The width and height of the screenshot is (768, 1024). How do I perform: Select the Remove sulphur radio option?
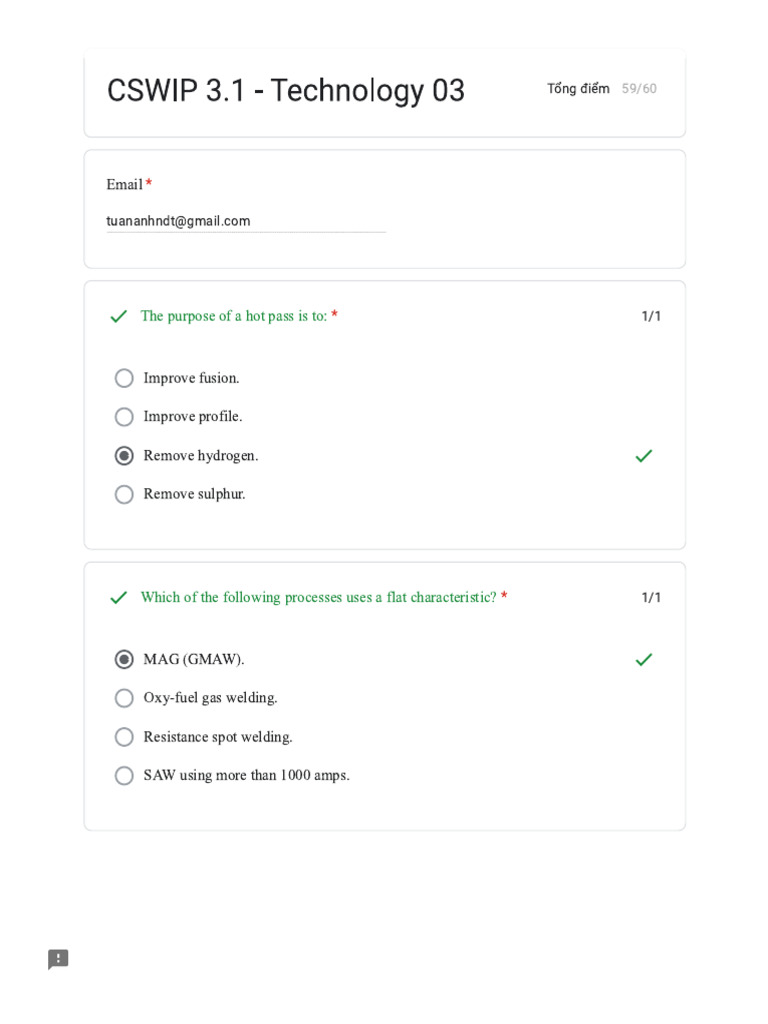[124, 494]
